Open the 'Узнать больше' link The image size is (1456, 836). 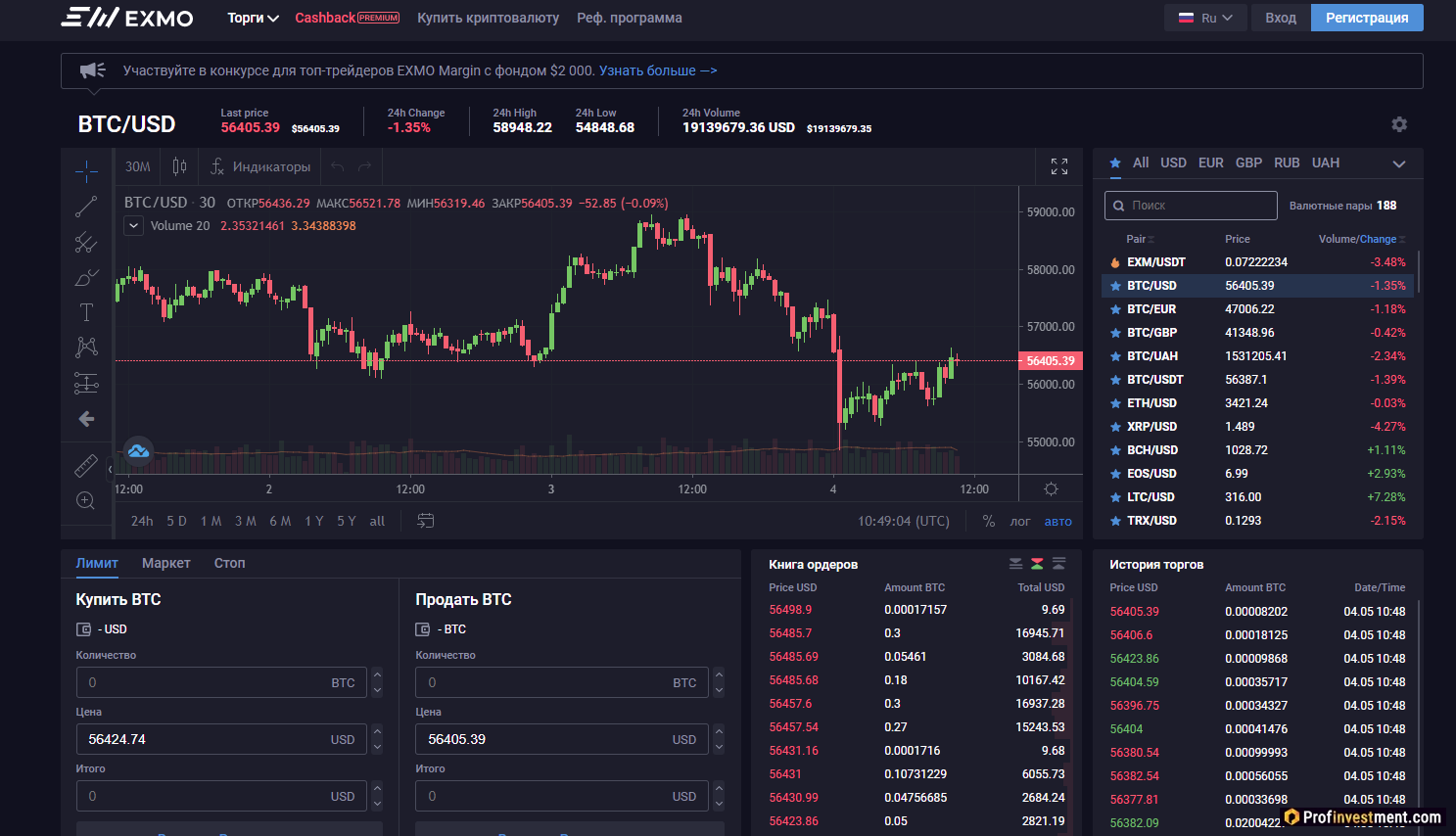point(657,70)
